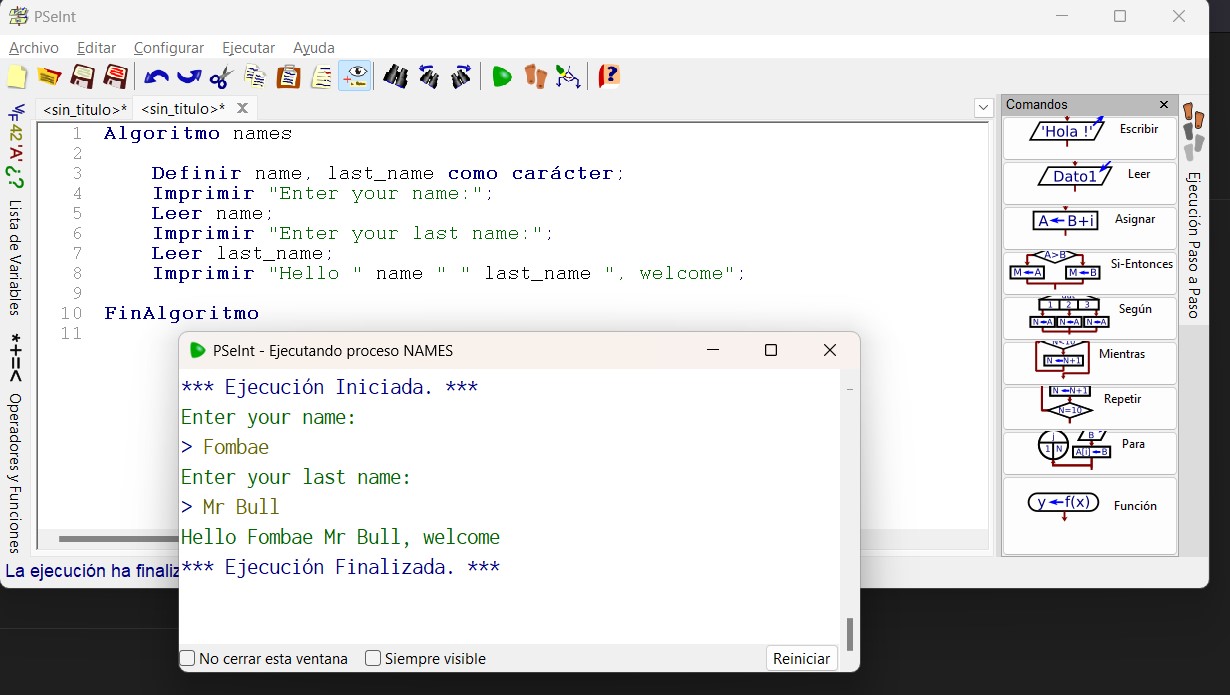
Task: Redo the last undone edit
Action: (189, 77)
